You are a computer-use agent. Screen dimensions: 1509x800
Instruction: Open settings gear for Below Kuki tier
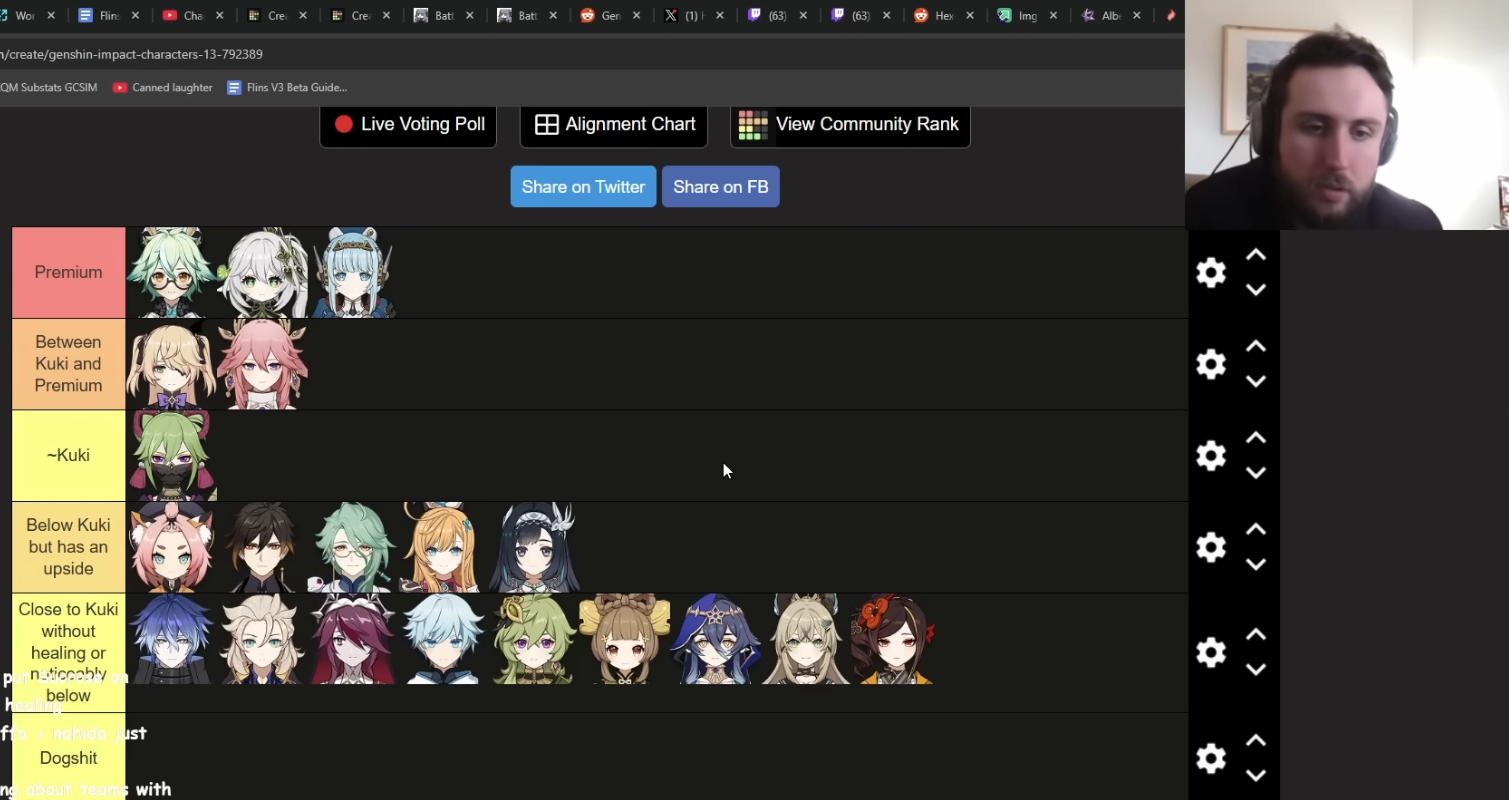1211,547
